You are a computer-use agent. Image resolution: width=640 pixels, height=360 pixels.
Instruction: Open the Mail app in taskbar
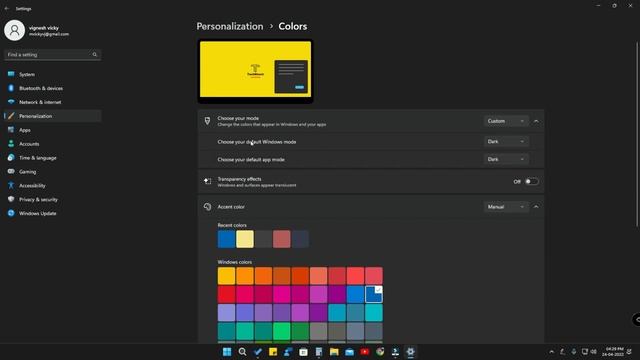(x=349, y=352)
